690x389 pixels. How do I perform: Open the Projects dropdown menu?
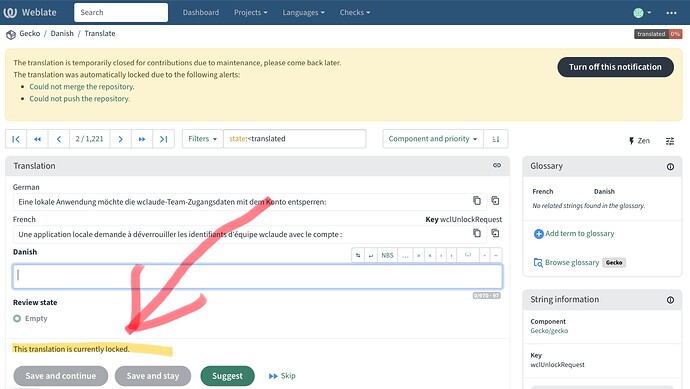pos(250,12)
